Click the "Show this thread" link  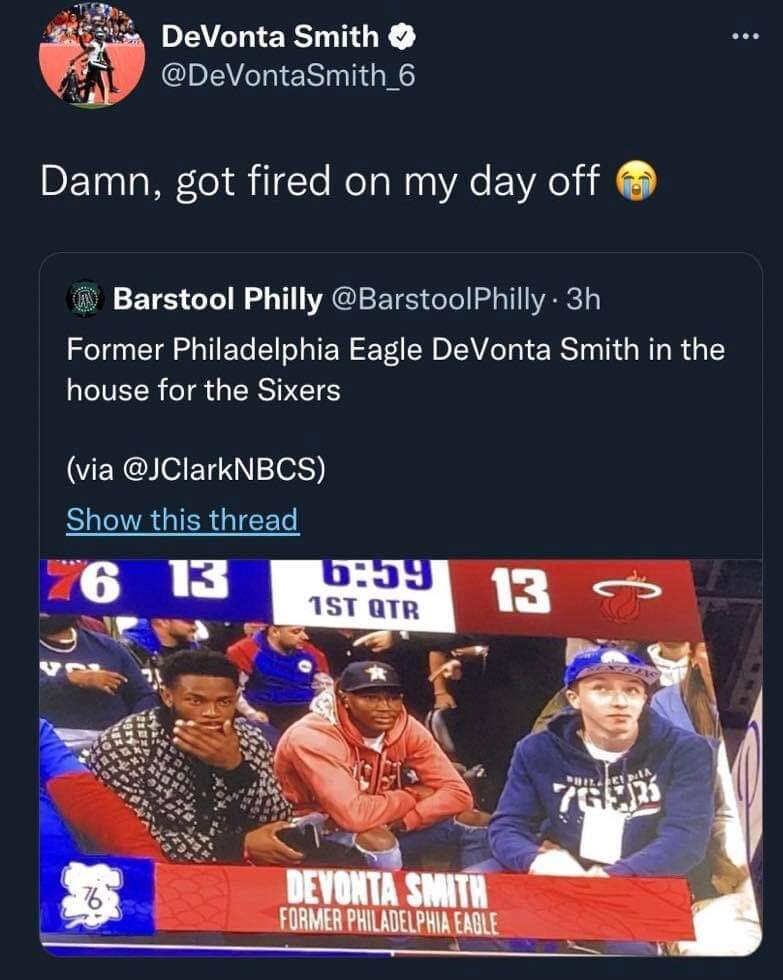[182, 520]
